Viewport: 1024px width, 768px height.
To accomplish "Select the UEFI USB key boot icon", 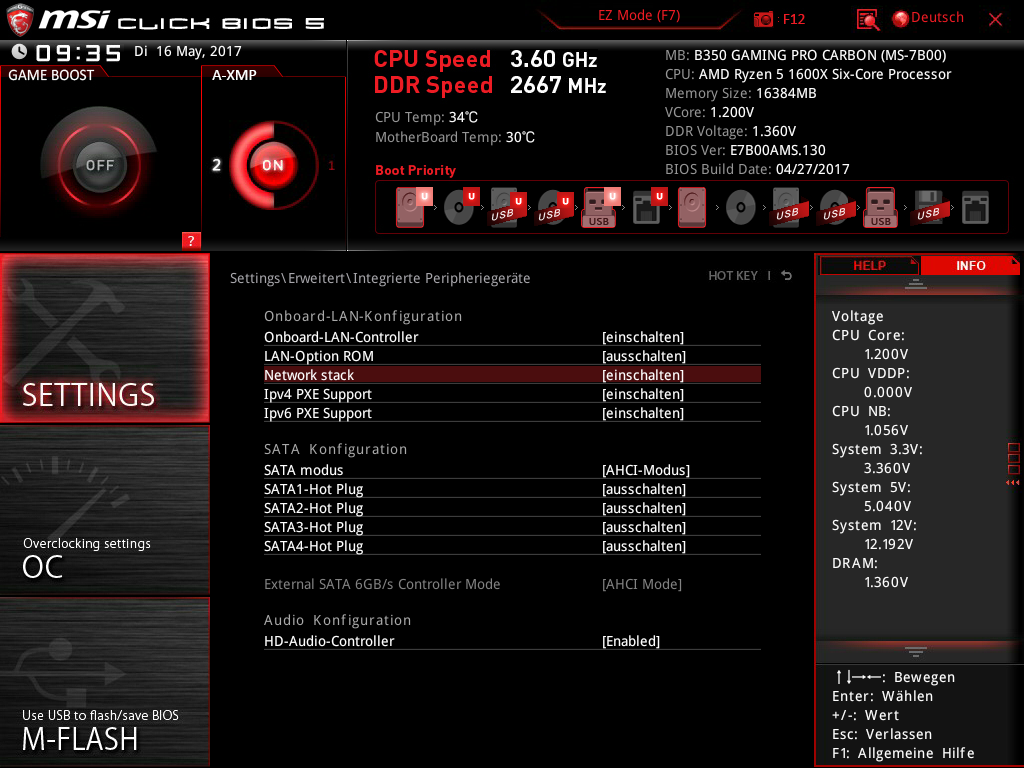I will 600,207.
